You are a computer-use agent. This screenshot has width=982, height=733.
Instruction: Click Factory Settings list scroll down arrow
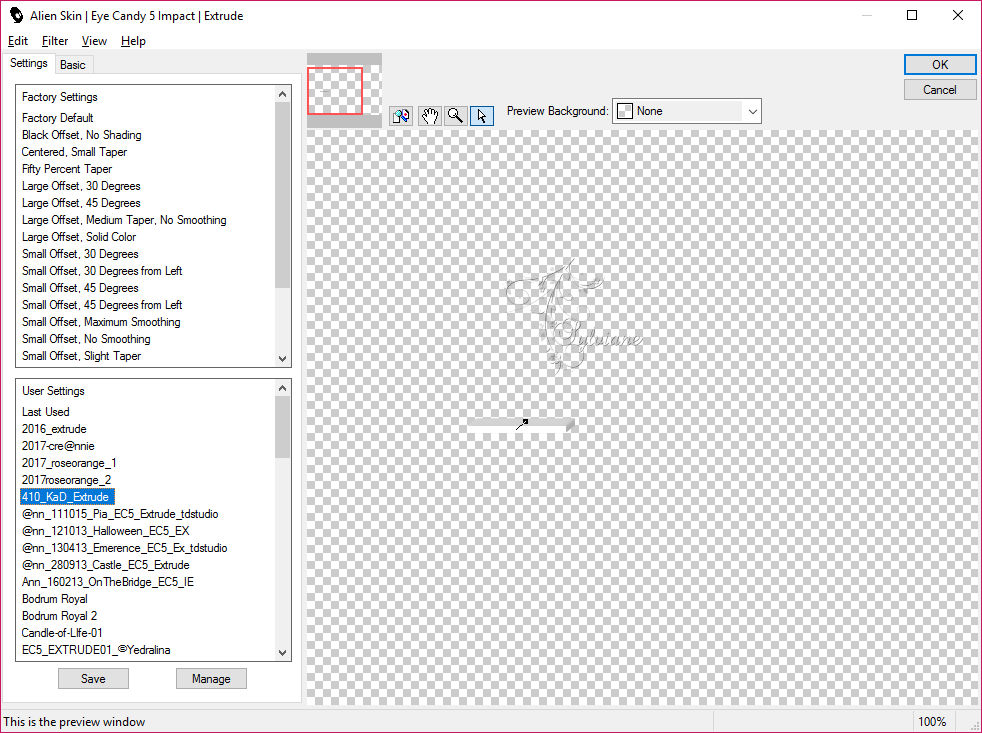click(282, 358)
